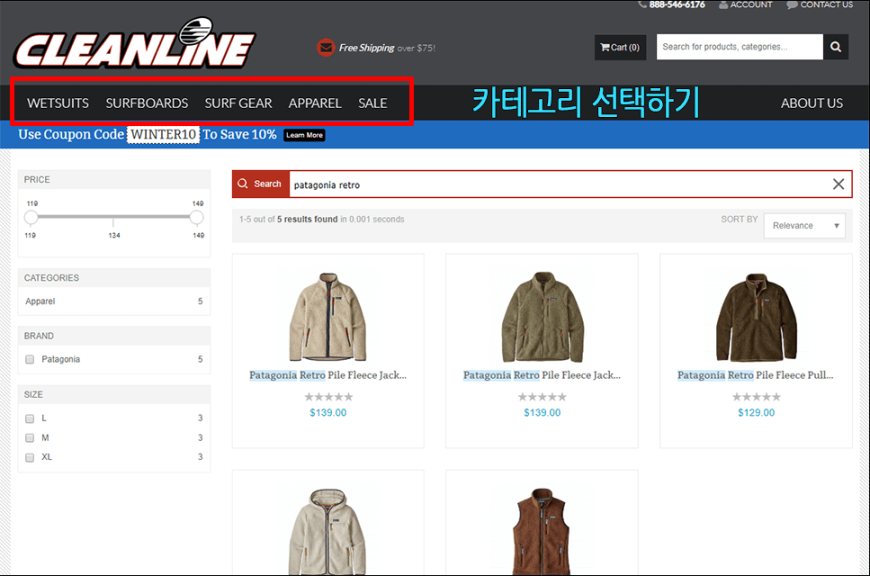The width and height of the screenshot is (870, 576).
Task: Click the Learn More coupon button
Action: point(304,135)
